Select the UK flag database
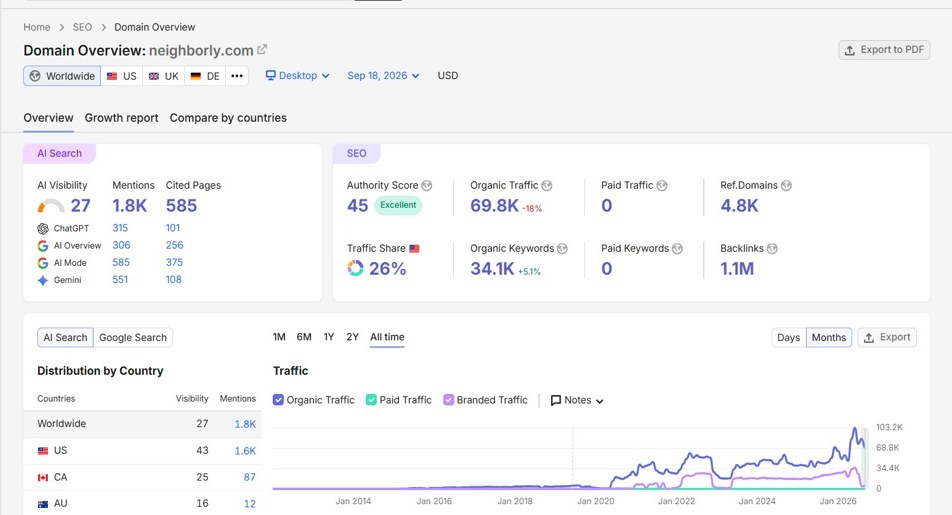This screenshot has height=515, width=952. click(x=164, y=76)
